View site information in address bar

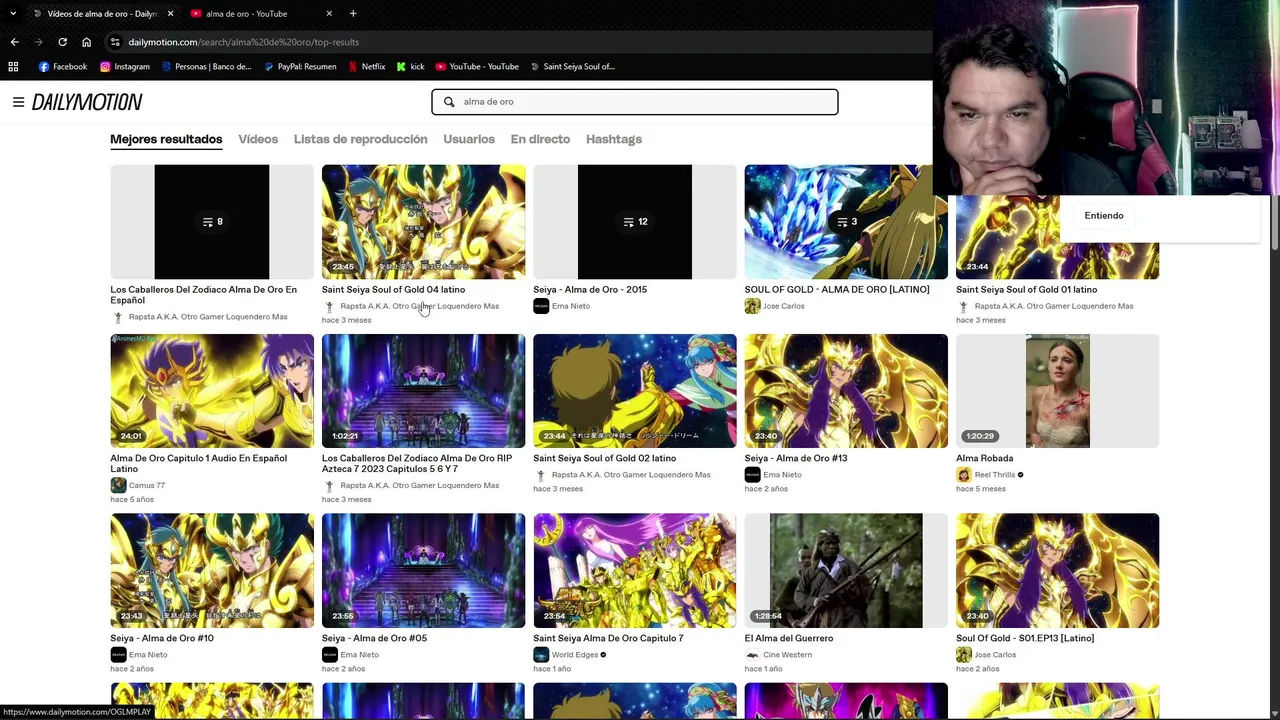tap(115, 42)
